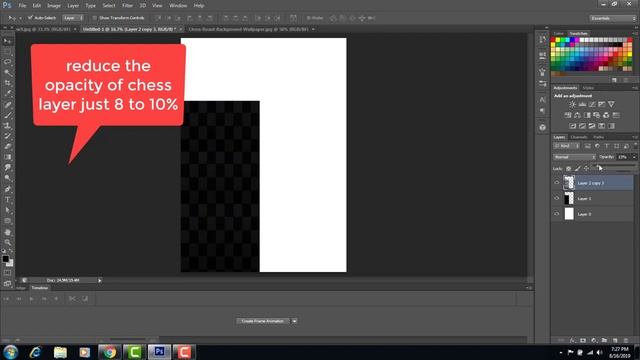Select the Eyedropper tool

tap(7, 94)
